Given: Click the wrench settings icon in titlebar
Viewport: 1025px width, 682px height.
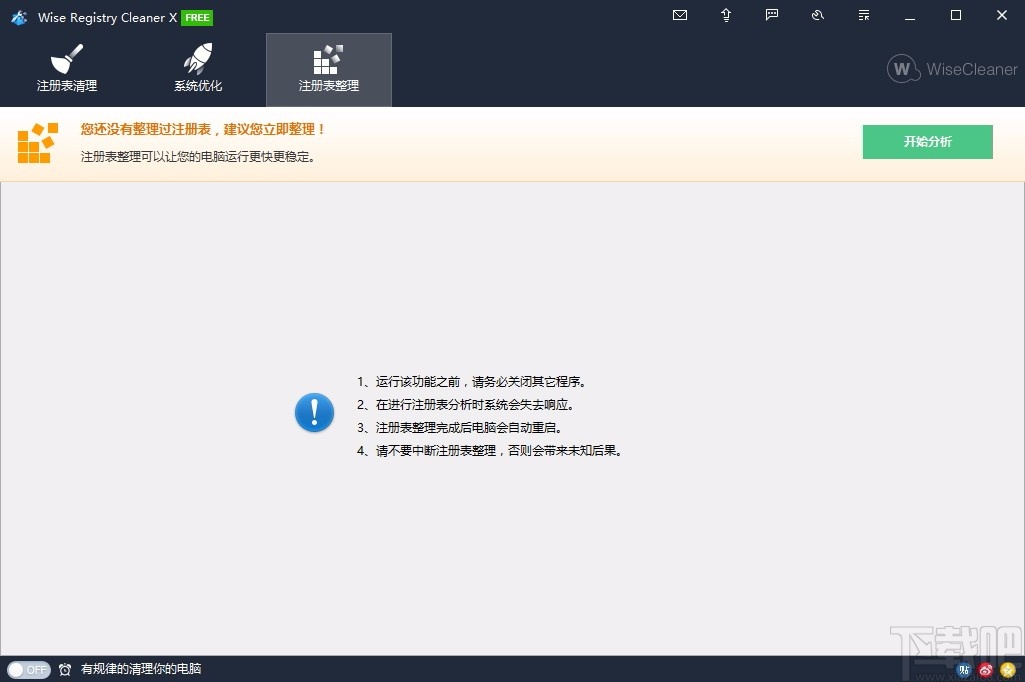Looking at the screenshot, I should click(817, 15).
